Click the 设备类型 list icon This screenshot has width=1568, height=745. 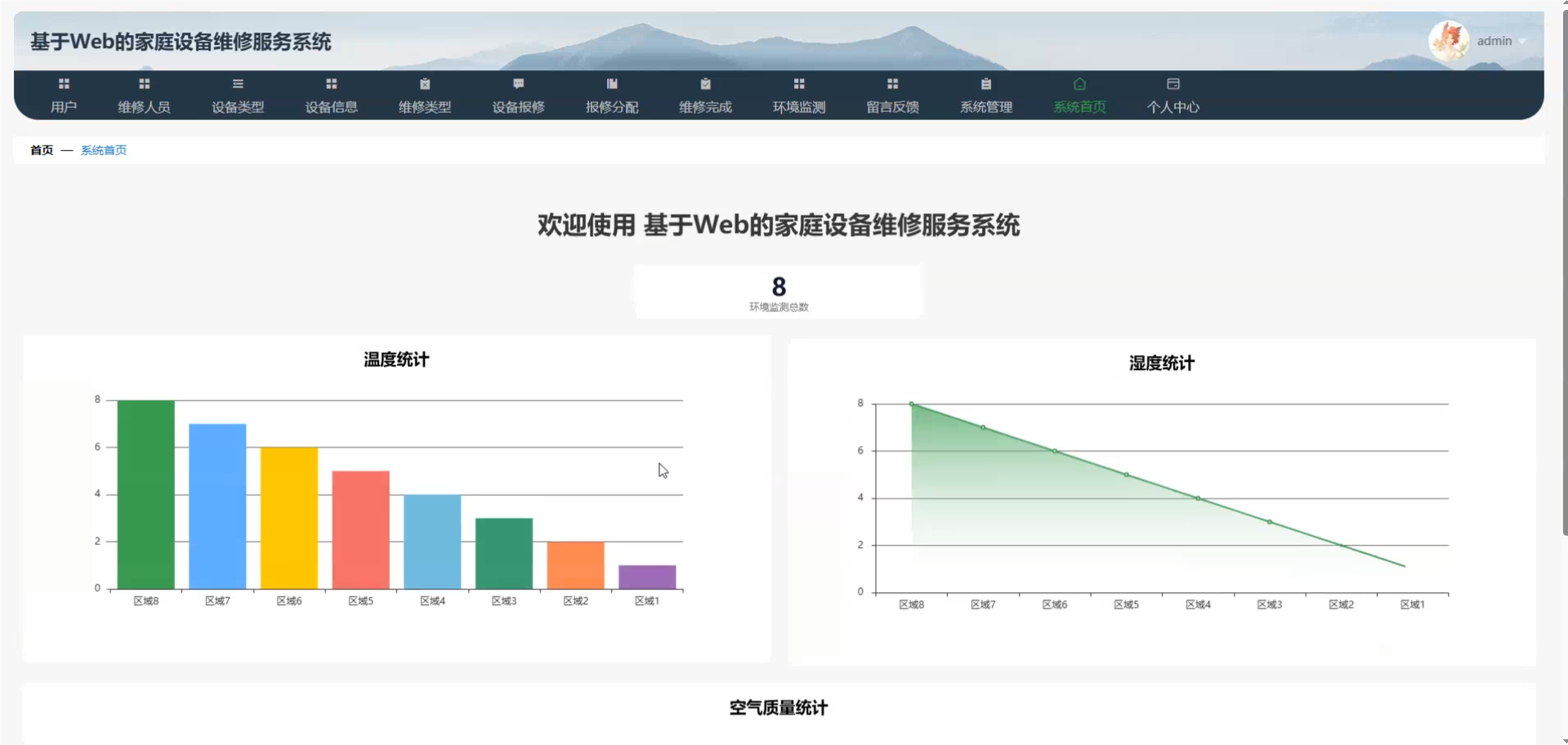(x=238, y=83)
